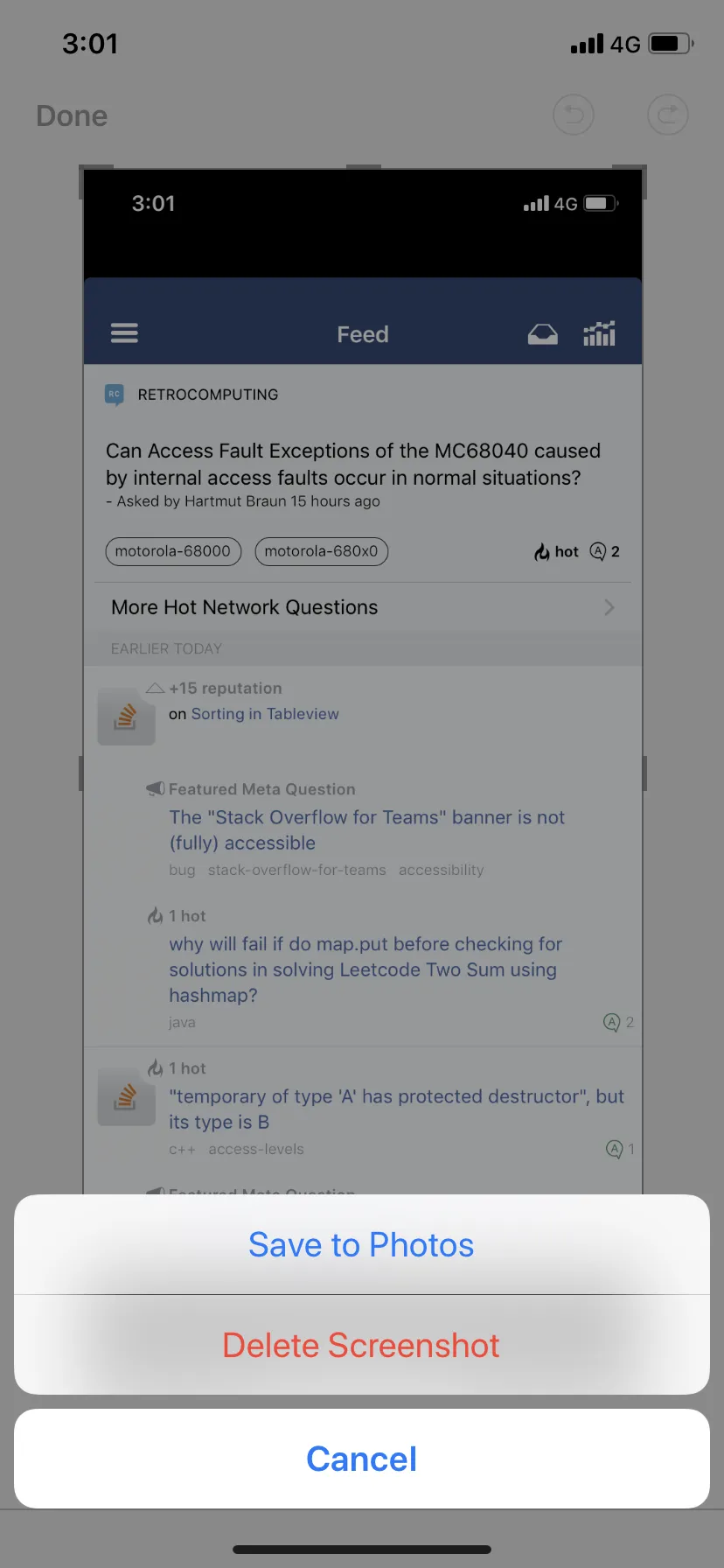The image size is (724, 1568).
Task: Tap the undo arrow icon
Action: coord(574,115)
